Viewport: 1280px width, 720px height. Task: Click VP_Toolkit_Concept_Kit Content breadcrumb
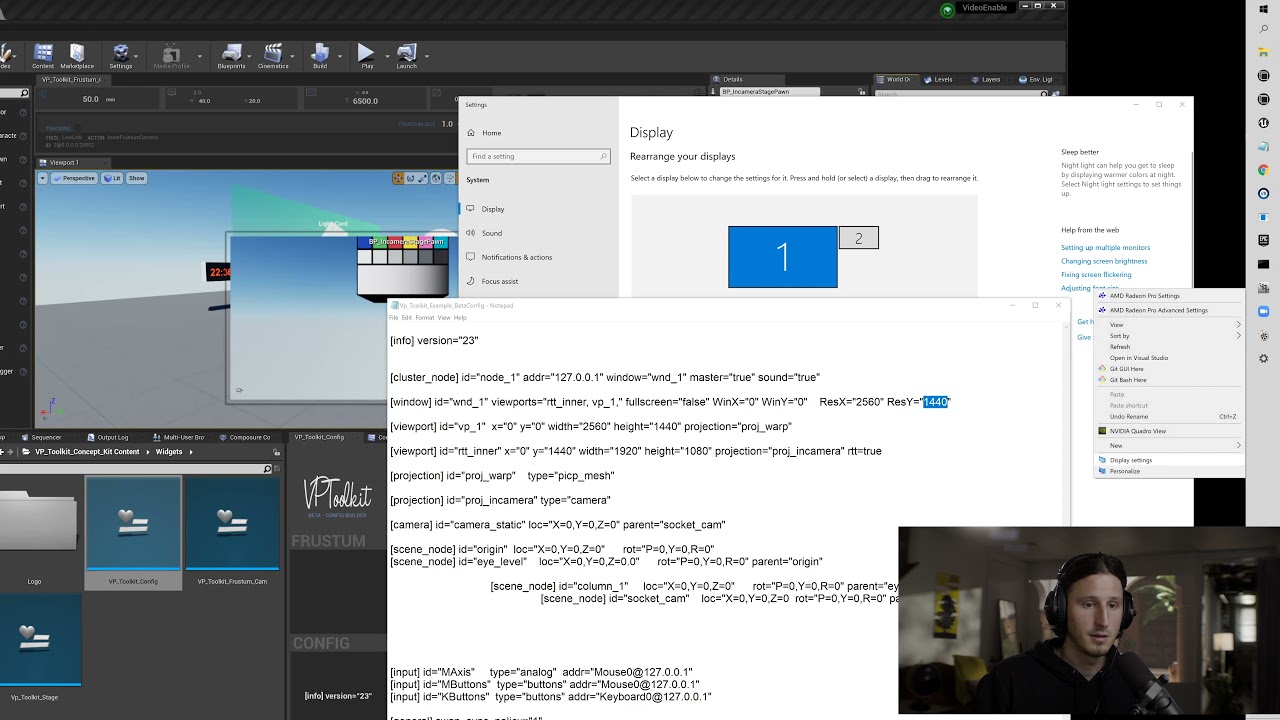pos(87,452)
